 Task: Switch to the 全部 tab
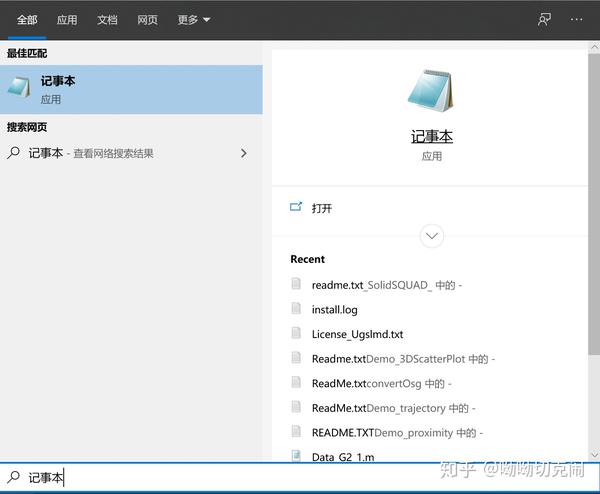coord(27,20)
